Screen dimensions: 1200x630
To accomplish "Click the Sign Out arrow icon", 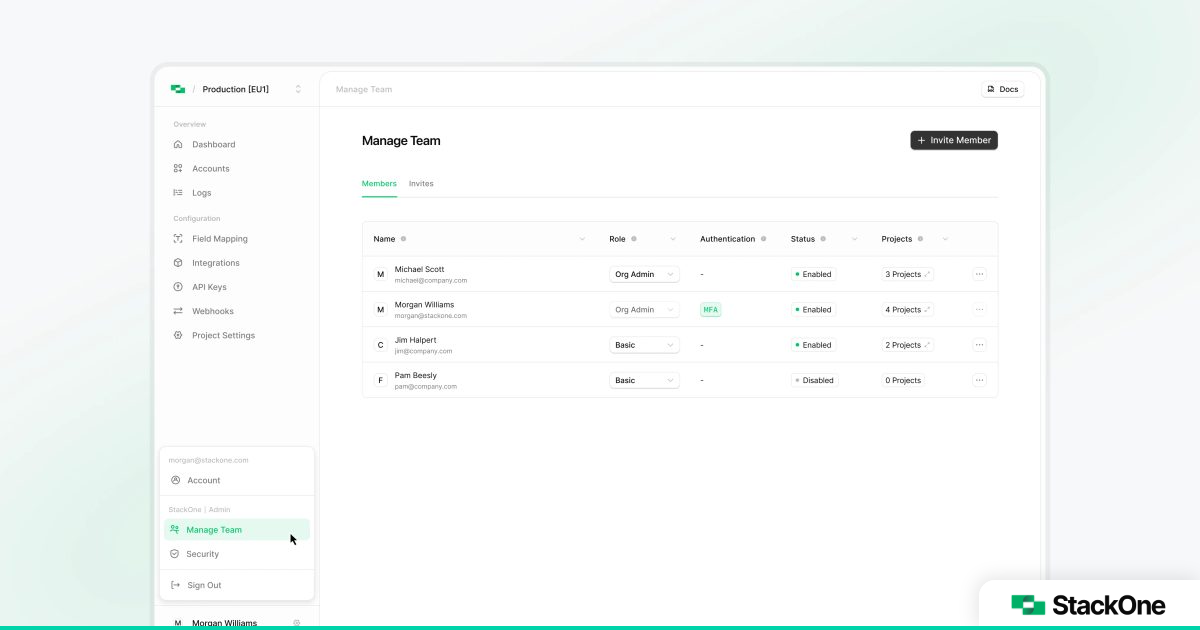I will point(175,585).
